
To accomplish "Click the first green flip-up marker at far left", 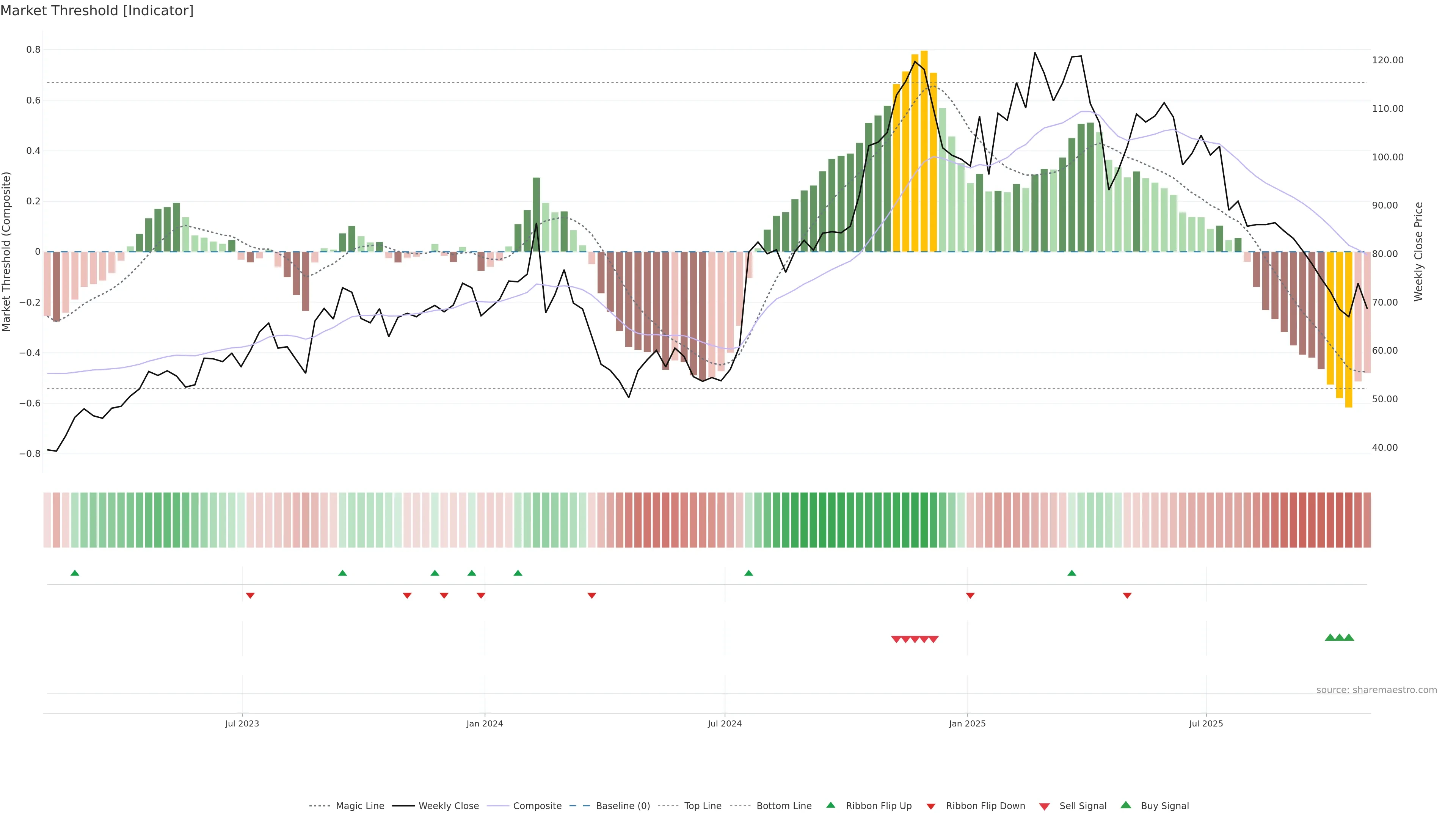I will (75, 573).
